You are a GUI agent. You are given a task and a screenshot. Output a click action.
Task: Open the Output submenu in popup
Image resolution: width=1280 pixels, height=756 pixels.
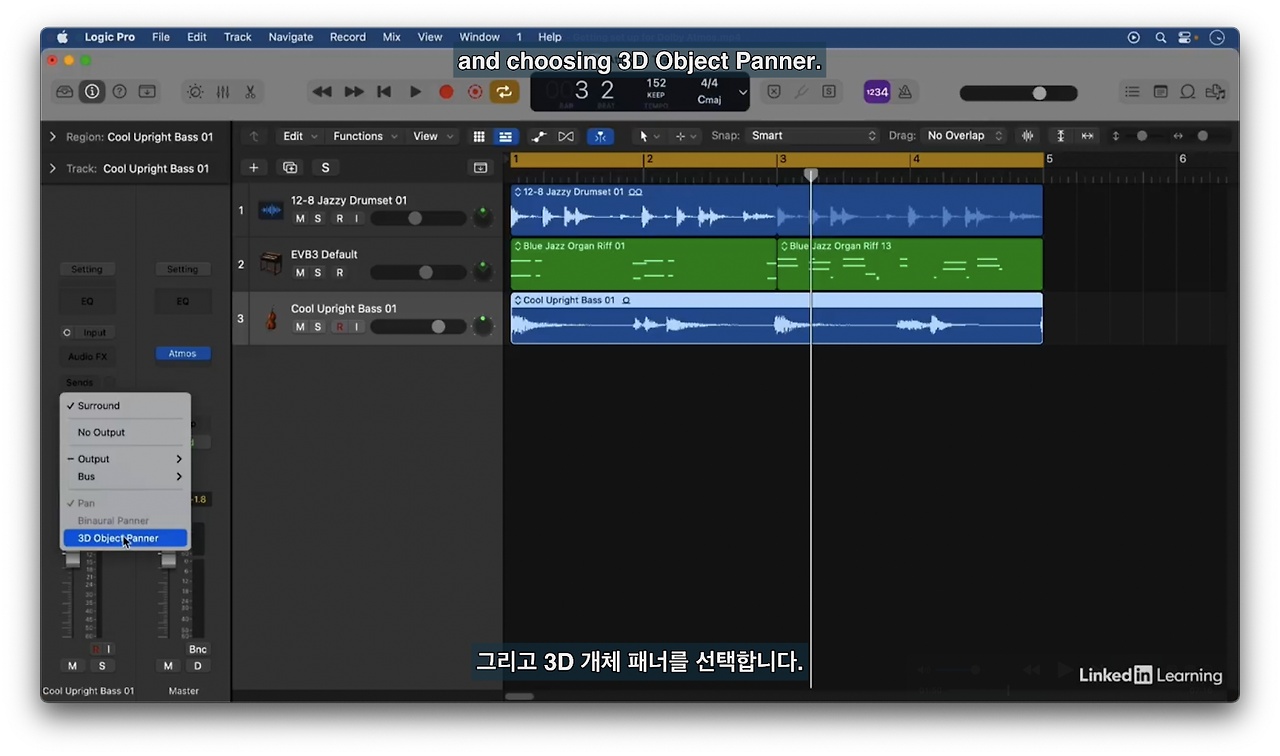125,459
